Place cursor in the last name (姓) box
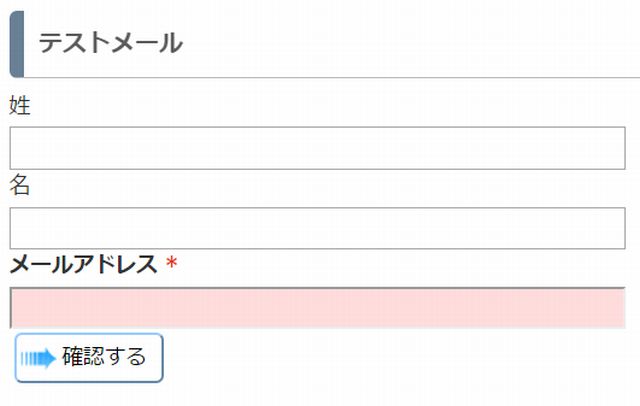 [317, 148]
